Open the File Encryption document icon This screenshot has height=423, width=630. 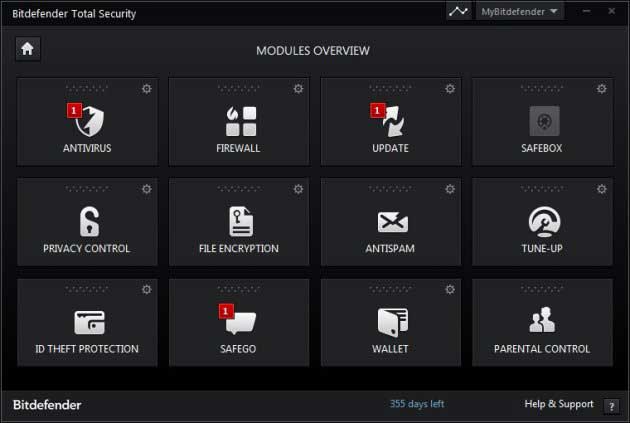pyautogui.click(x=240, y=221)
